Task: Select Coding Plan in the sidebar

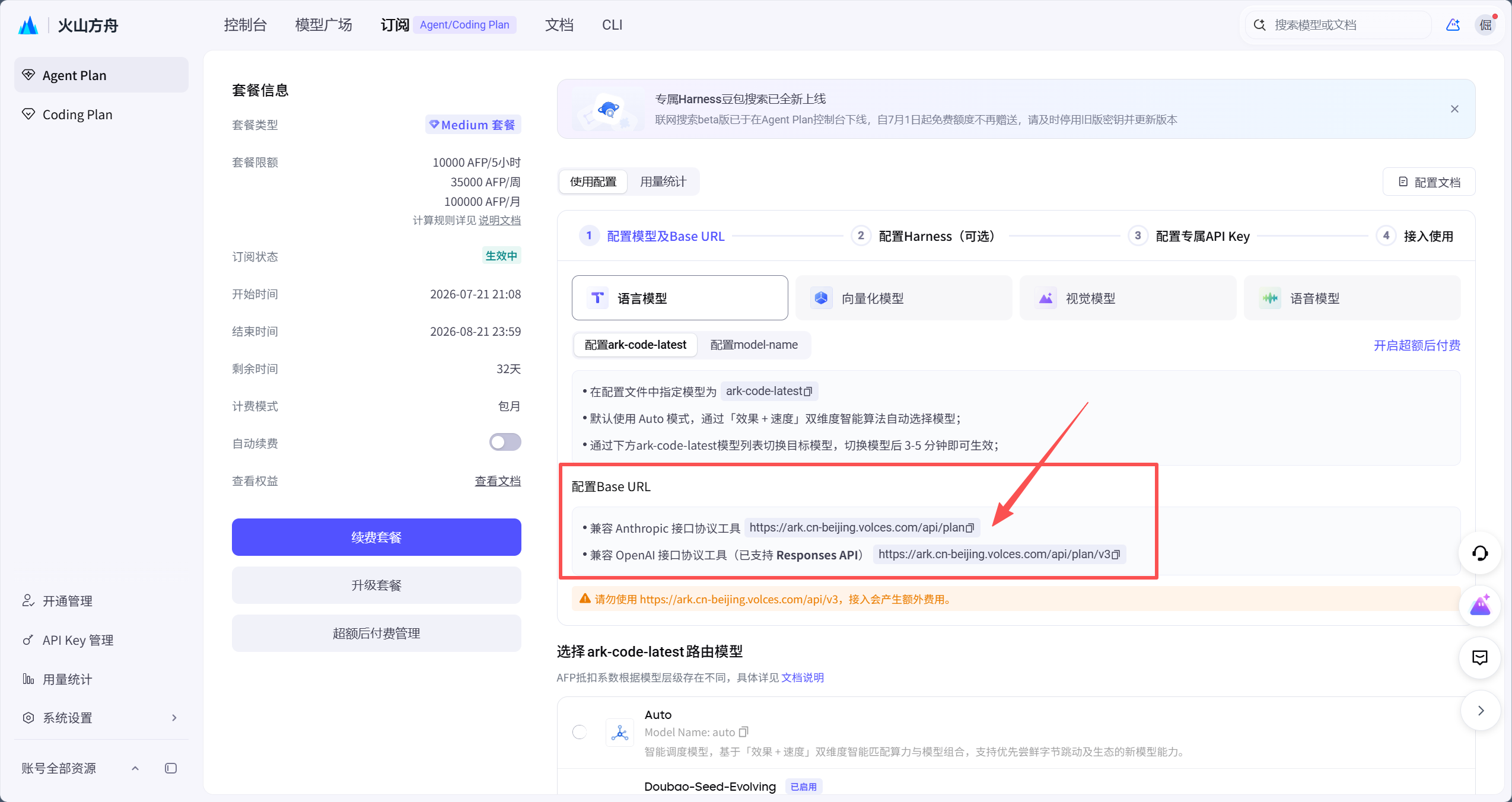Action: (101, 114)
